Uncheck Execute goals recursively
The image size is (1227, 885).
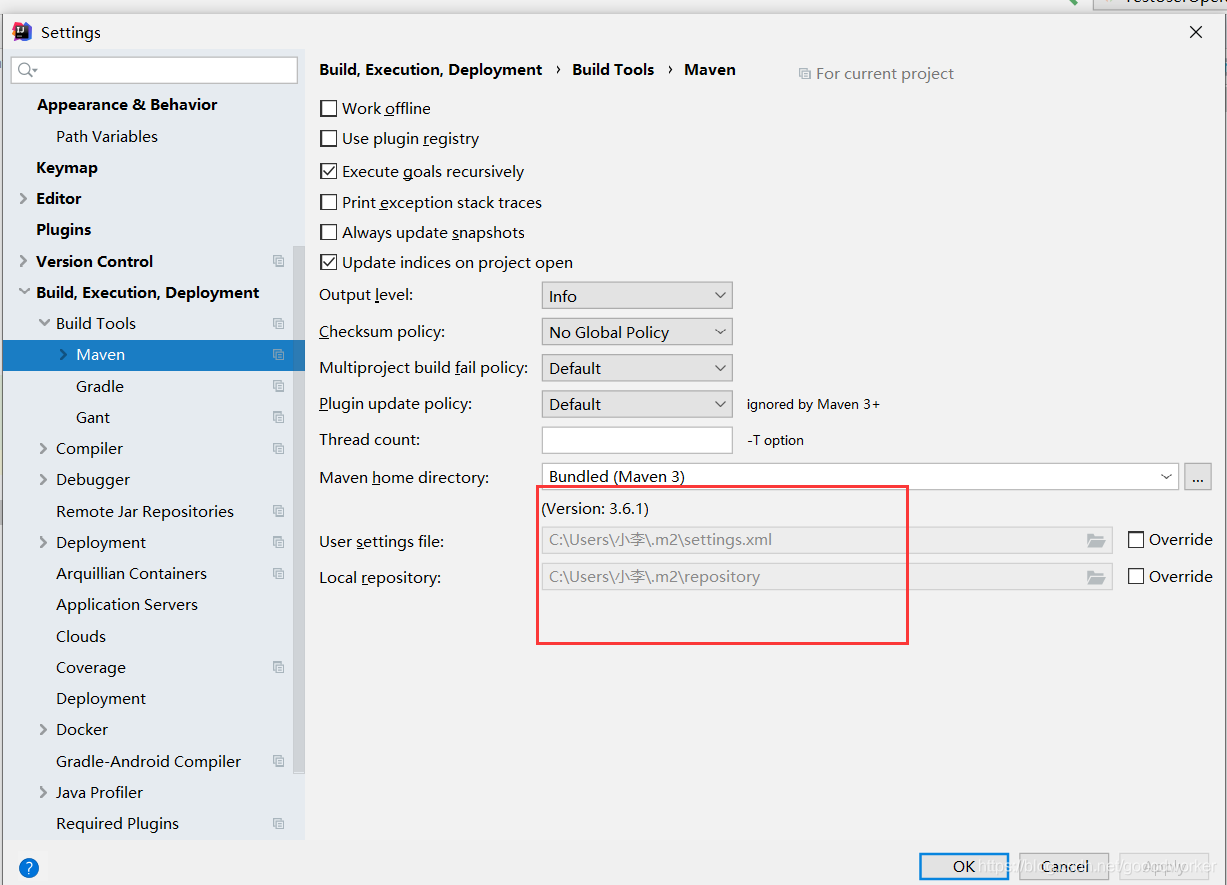[328, 171]
